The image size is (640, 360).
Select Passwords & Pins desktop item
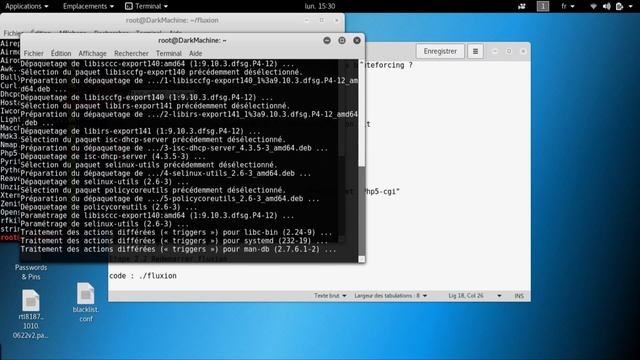pos(31,272)
